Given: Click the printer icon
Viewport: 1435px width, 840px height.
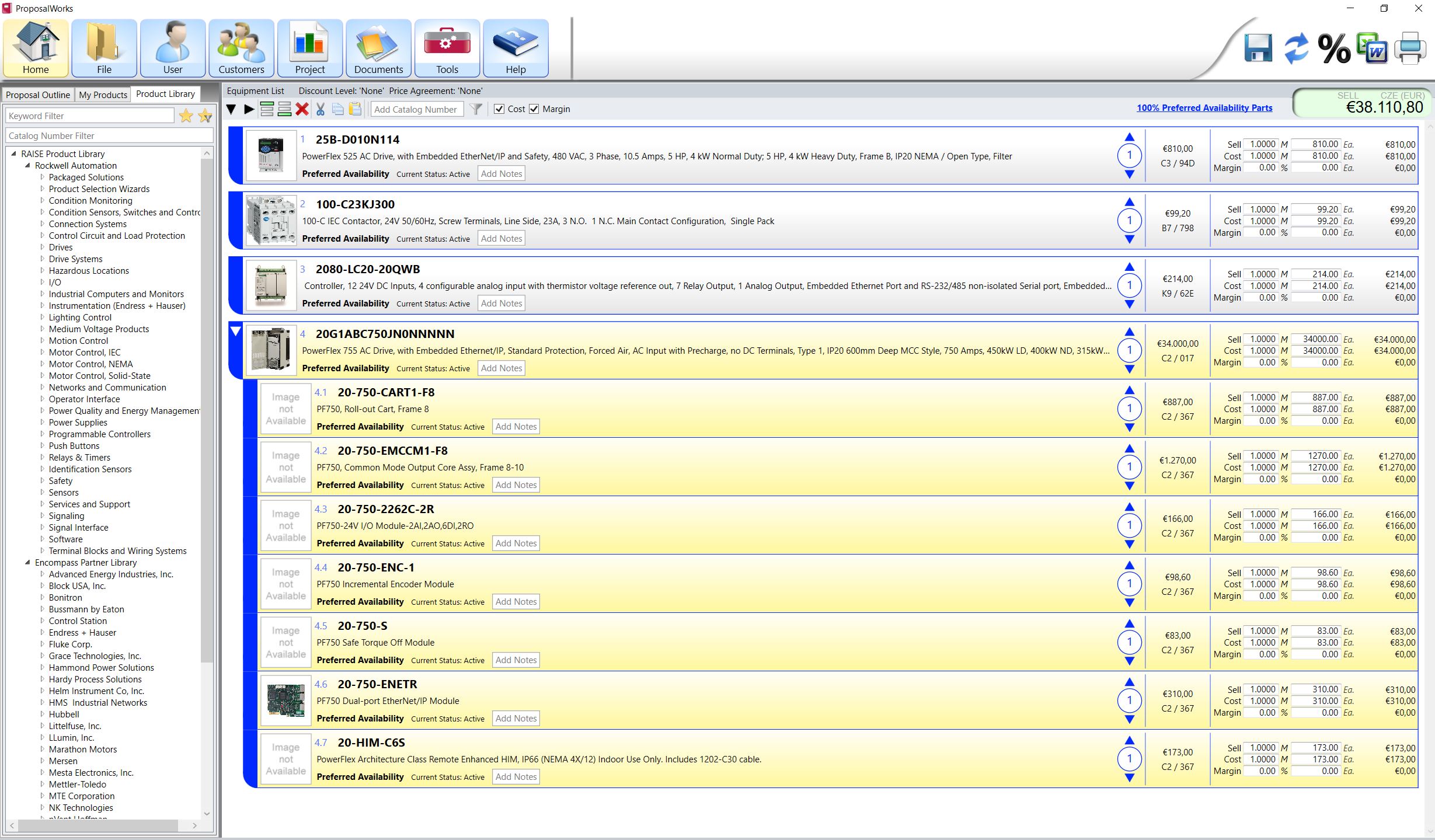Looking at the screenshot, I should (1410, 48).
